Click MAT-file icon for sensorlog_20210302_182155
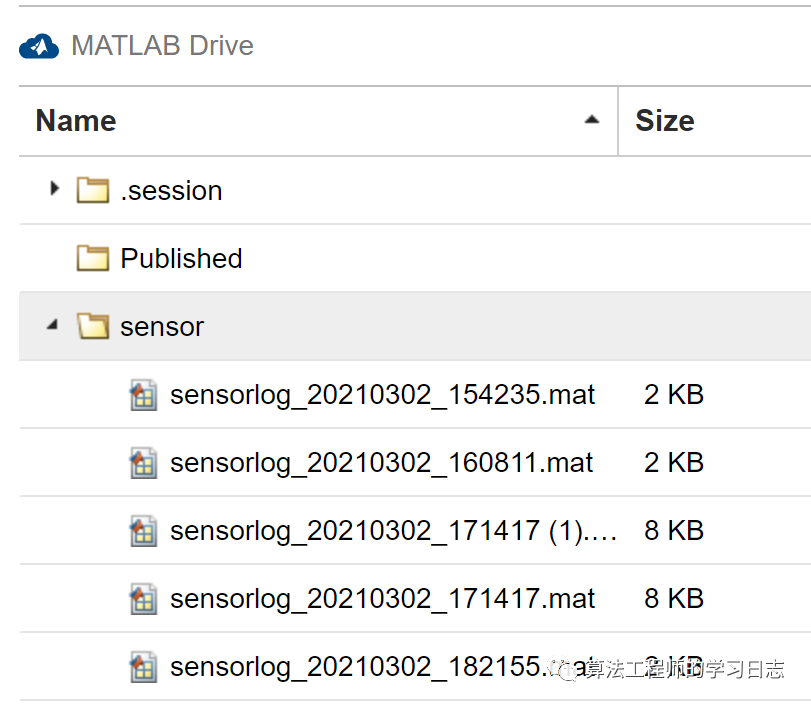 point(144,667)
